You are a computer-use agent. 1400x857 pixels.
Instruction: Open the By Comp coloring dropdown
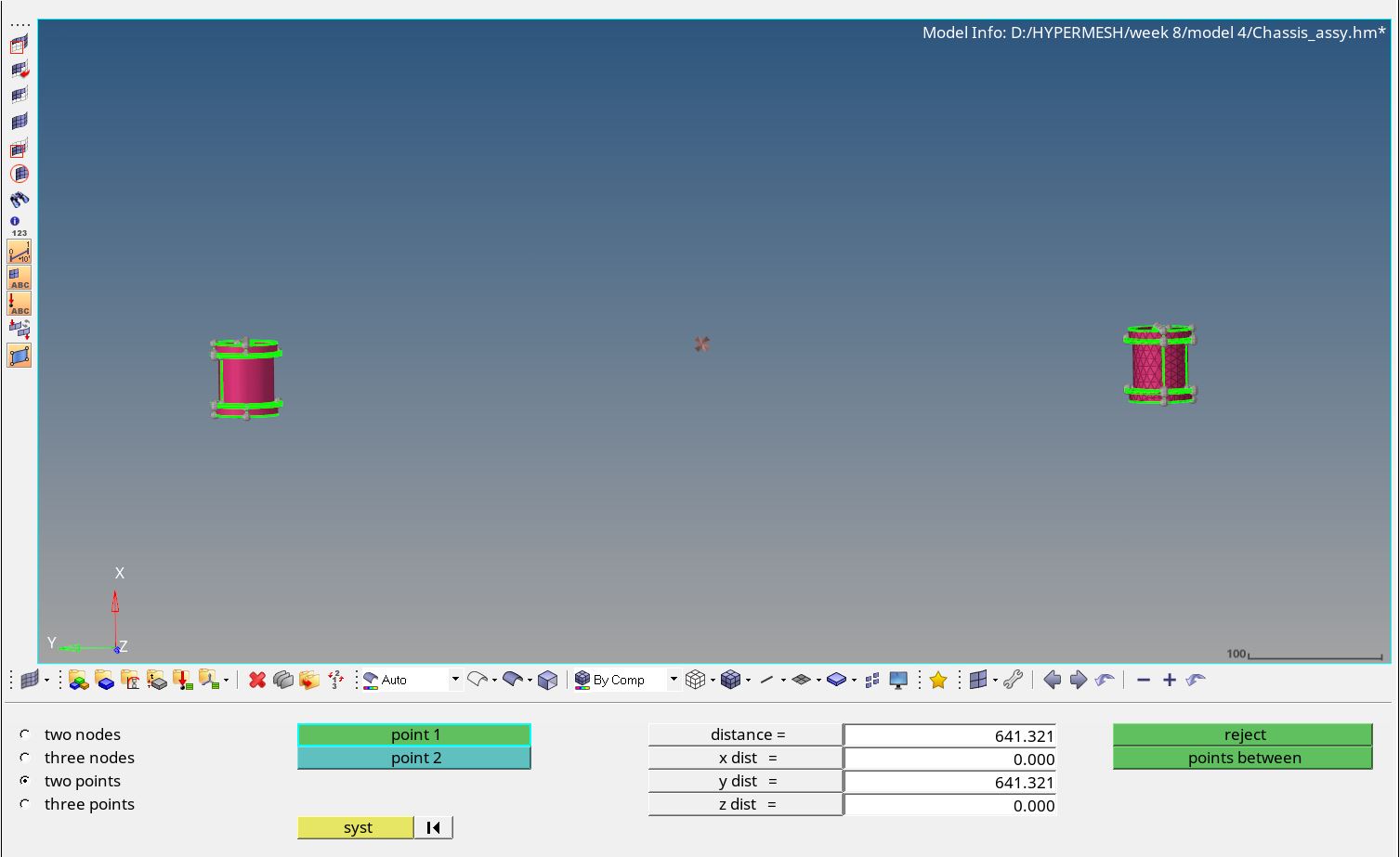click(x=674, y=679)
